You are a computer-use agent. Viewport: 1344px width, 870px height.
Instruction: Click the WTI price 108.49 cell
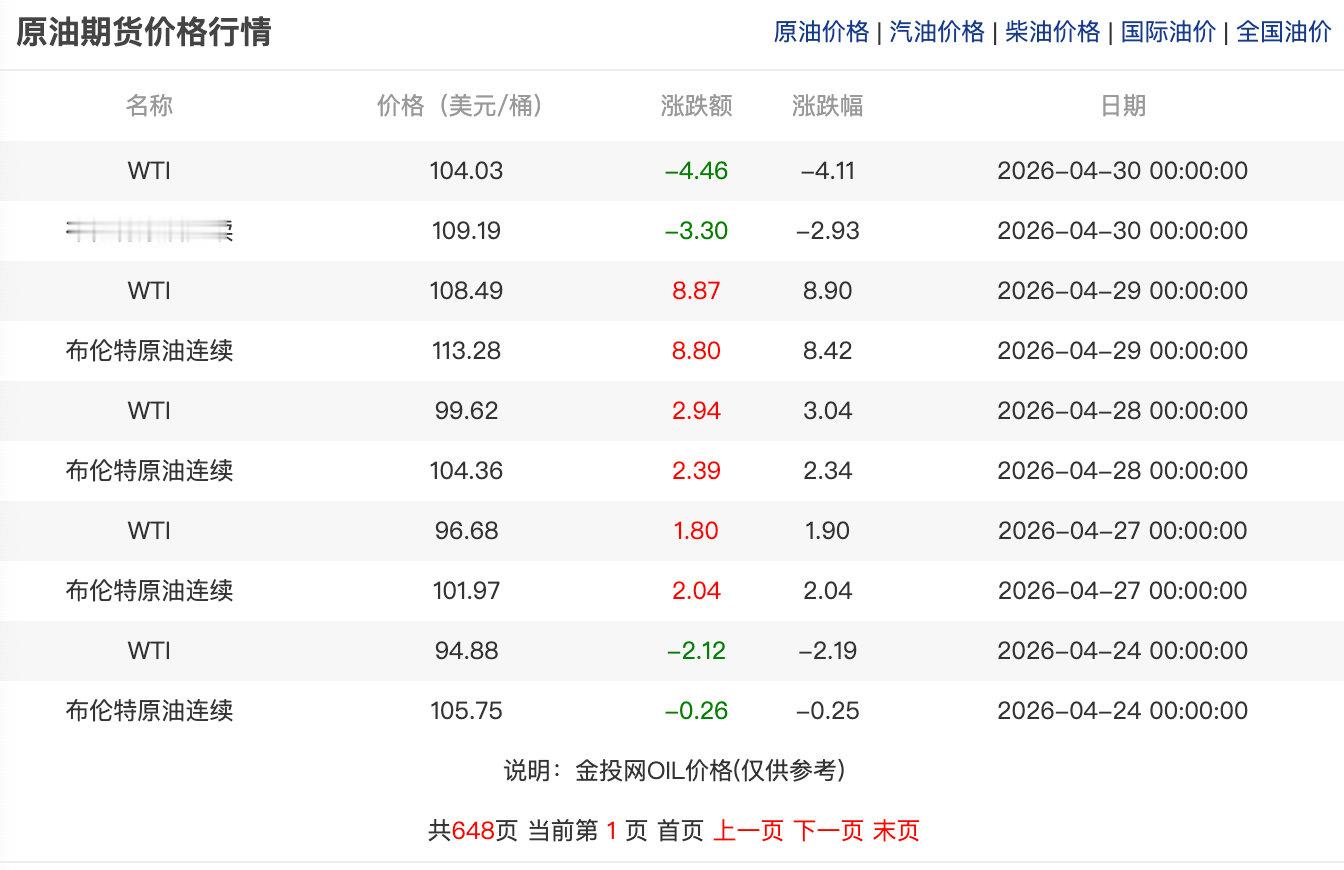(x=463, y=291)
